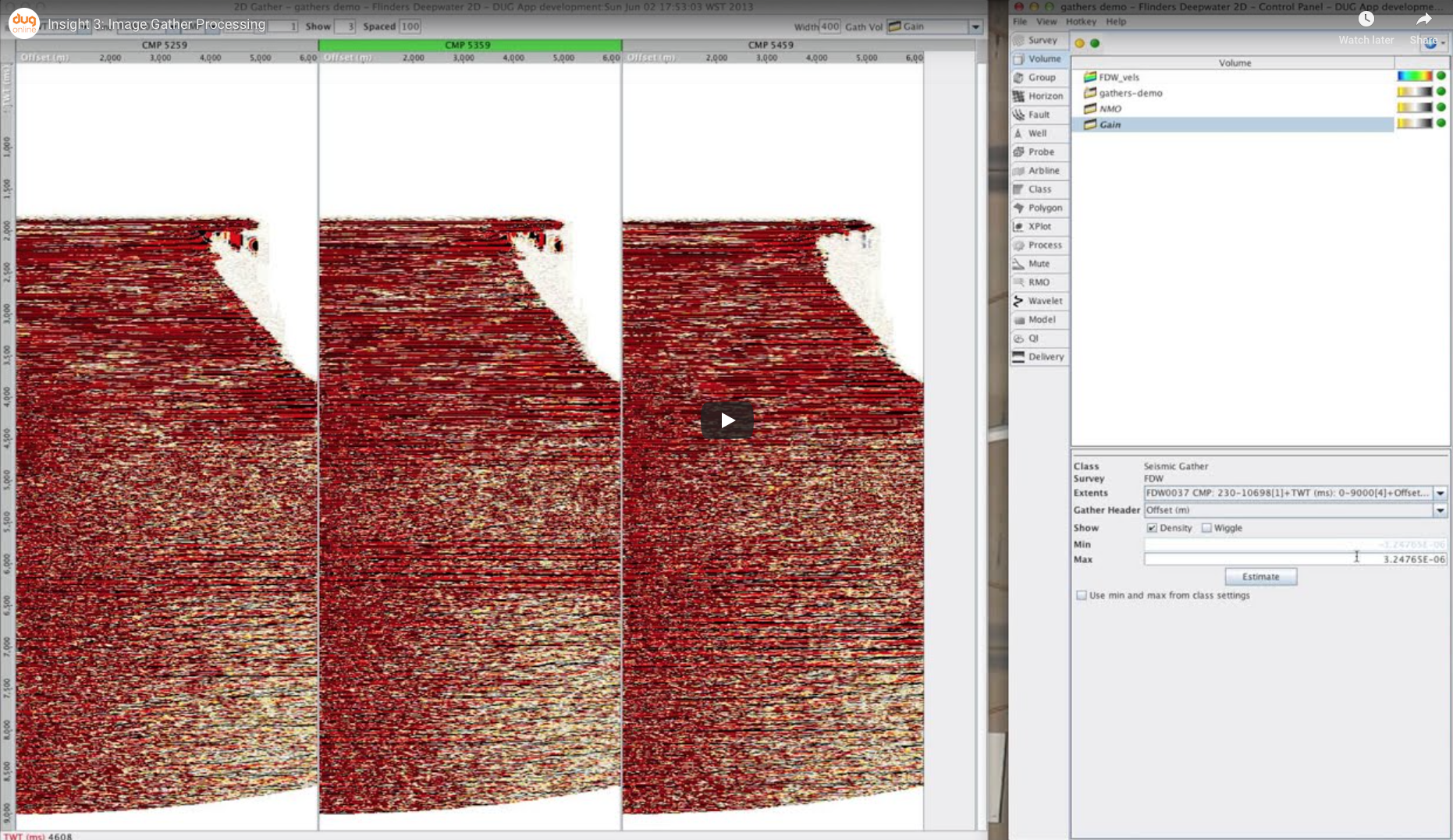Open the Mute panel icon
The height and width of the screenshot is (840, 1453).
pyautogui.click(x=1019, y=264)
